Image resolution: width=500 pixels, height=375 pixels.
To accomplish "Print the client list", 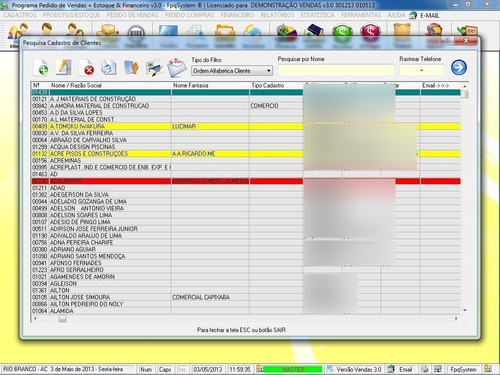I will [108, 68].
